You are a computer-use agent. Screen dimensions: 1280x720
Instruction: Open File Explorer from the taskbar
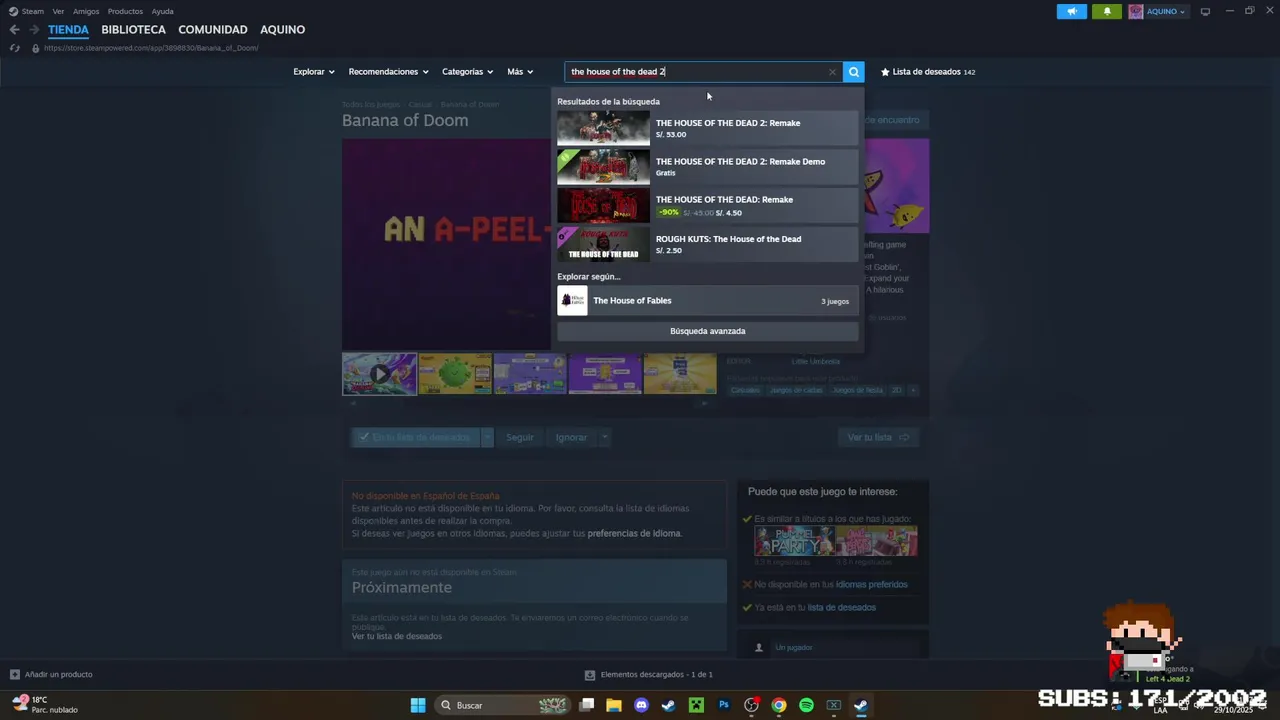(x=614, y=705)
